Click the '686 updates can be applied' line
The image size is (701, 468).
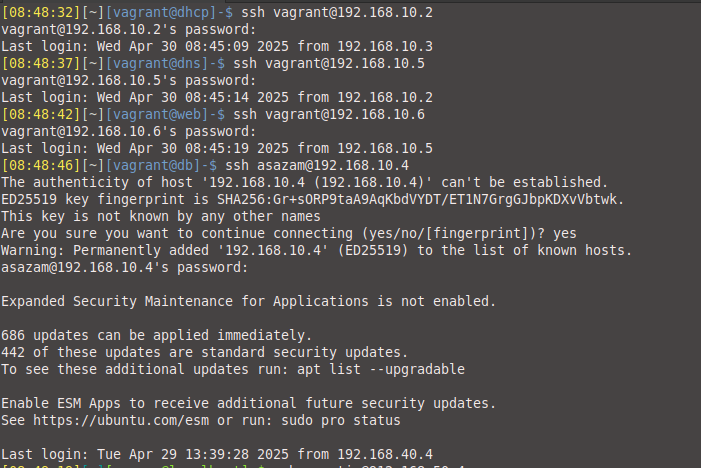(156, 335)
